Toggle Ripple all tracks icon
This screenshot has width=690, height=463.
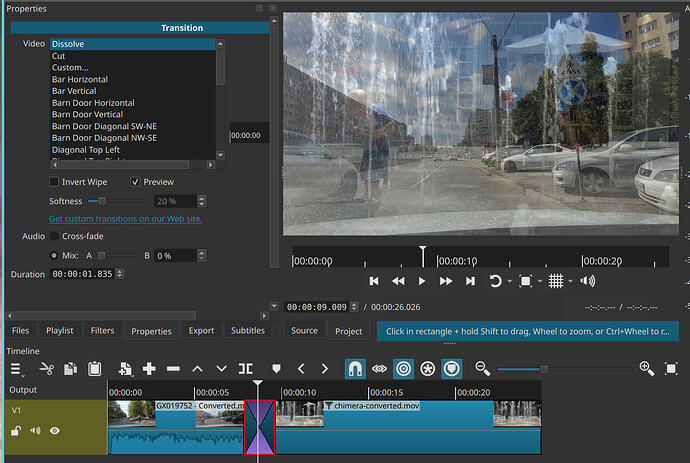[427, 369]
